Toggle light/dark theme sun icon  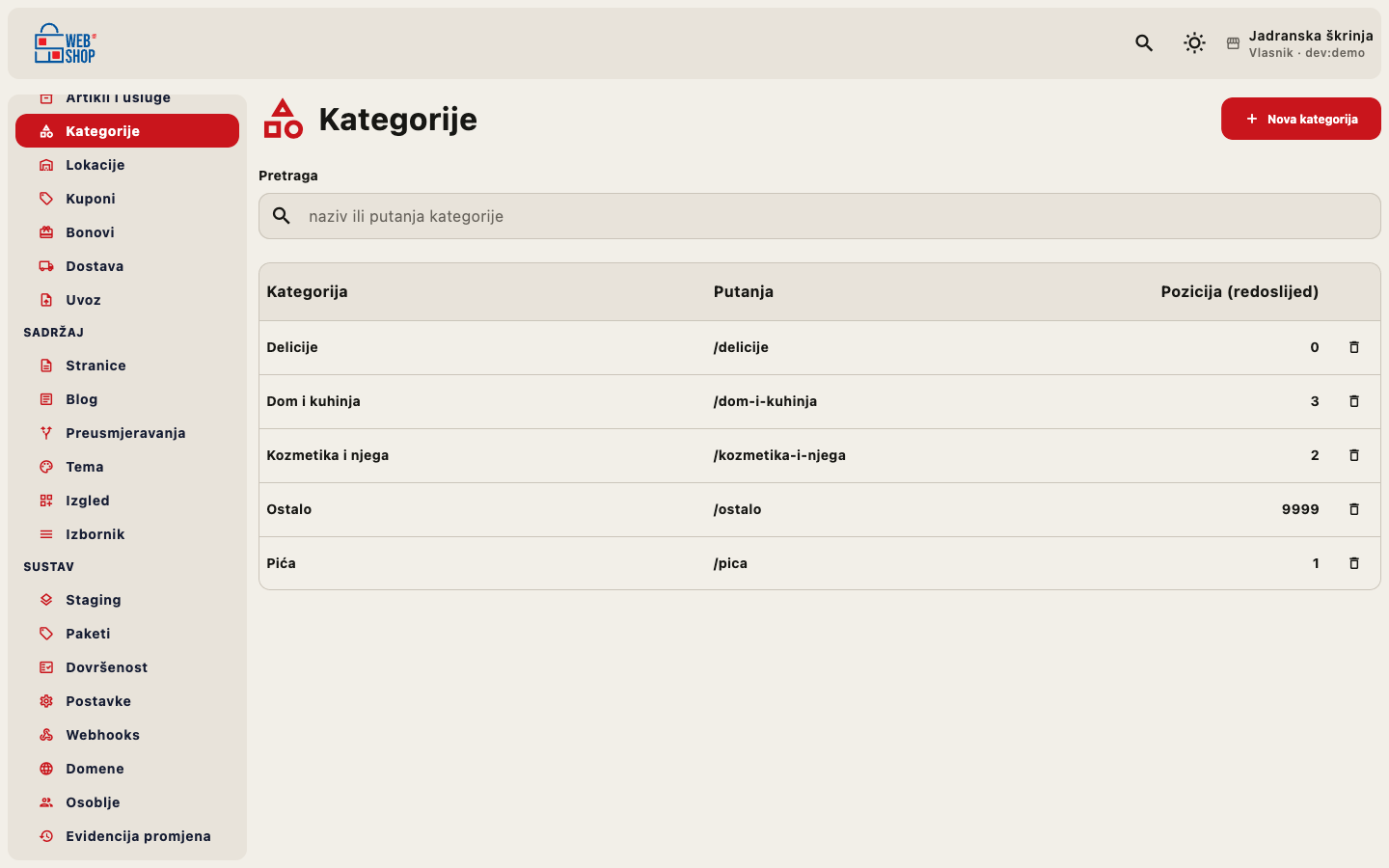coord(1194,43)
